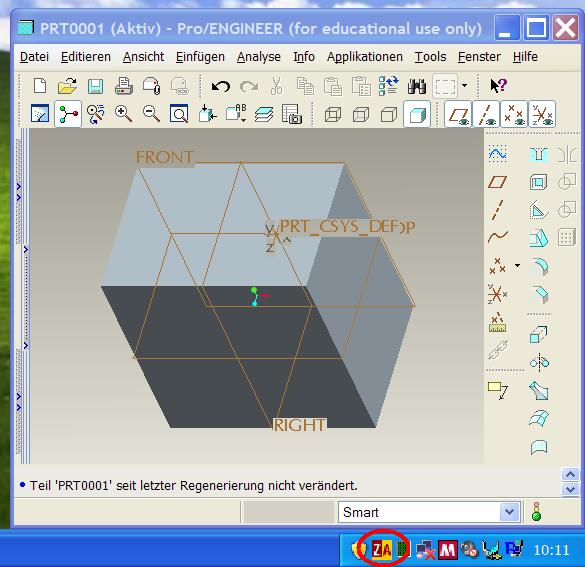The image size is (585, 567).
Task: Expand the datum point flyout arrow
Action: (517, 266)
